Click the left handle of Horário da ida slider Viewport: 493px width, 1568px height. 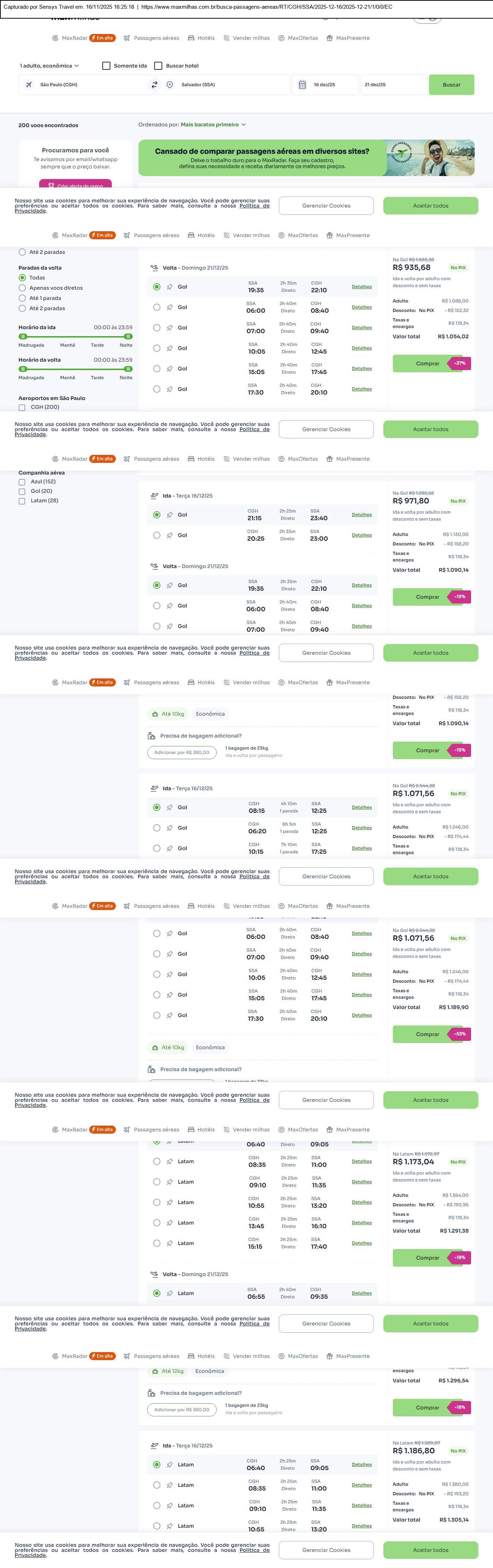point(23,336)
